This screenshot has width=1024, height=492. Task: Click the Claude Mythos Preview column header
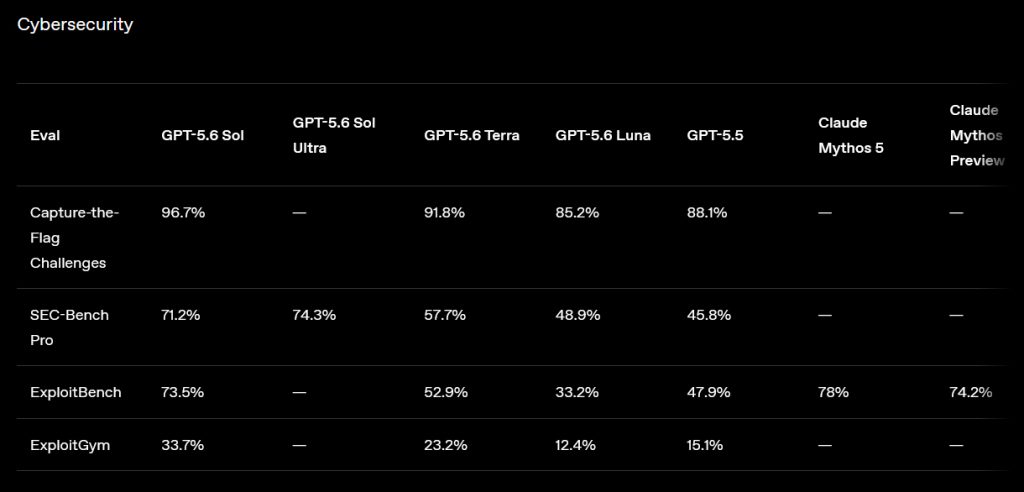click(x=977, y=135)
